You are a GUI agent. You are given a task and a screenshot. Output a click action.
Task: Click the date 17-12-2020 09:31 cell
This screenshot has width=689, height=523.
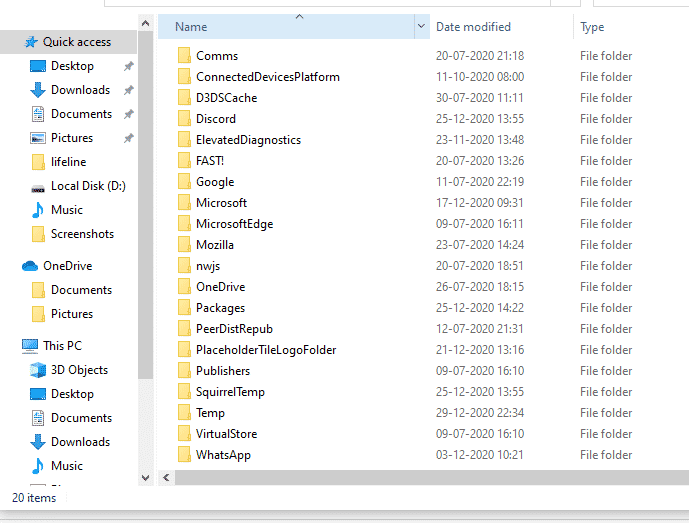click(479, 203)
